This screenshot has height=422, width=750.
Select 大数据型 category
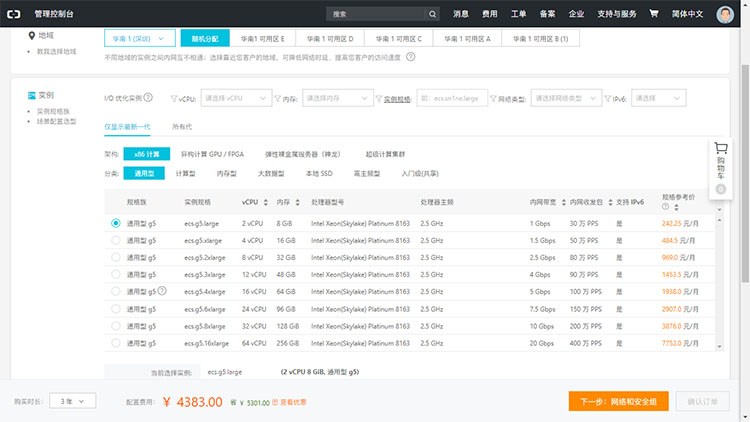tap(271, 173)
